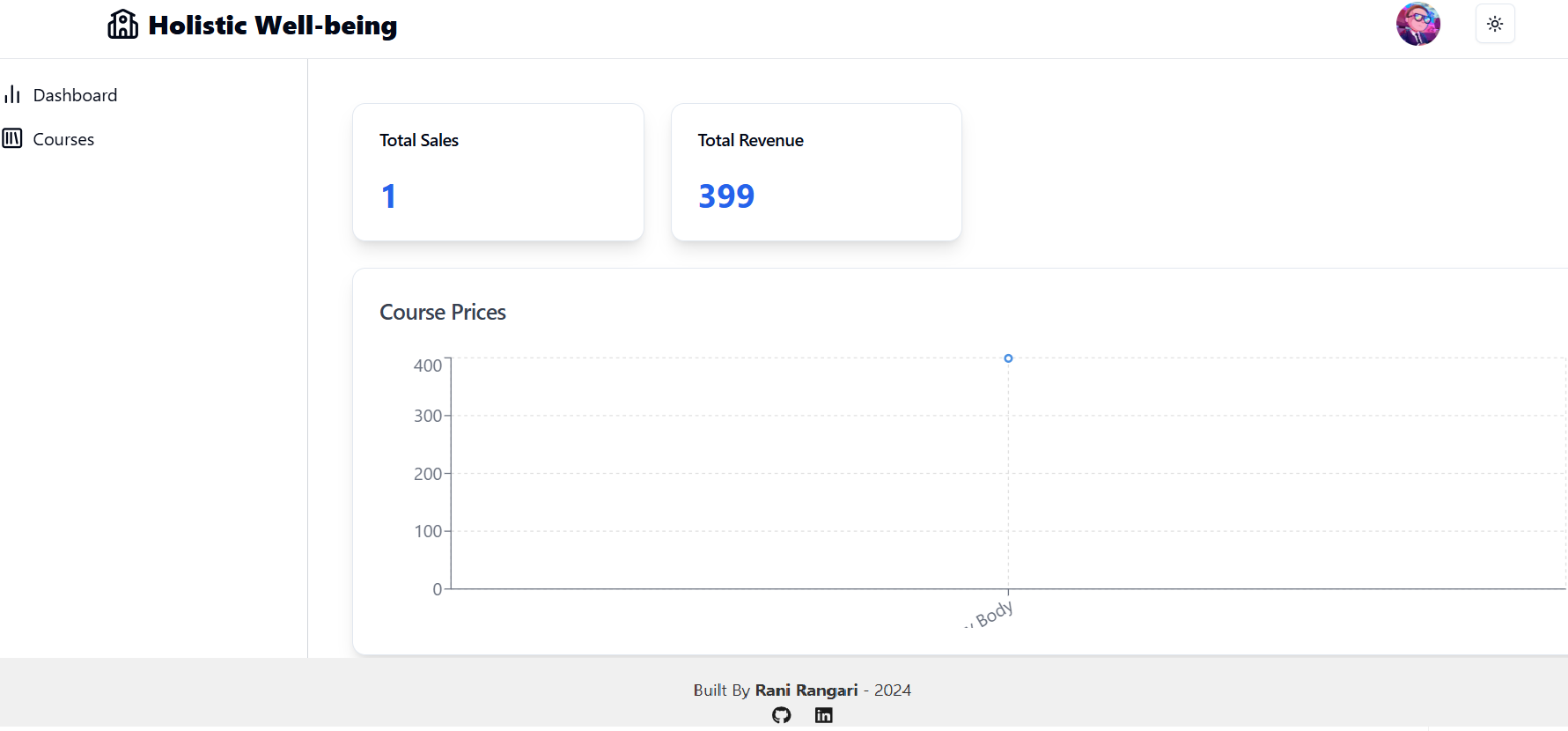The width and height of the screenshot is (1568, 731).
Task: Click the Holistic Well-being site title
Action: pos(272,26)
